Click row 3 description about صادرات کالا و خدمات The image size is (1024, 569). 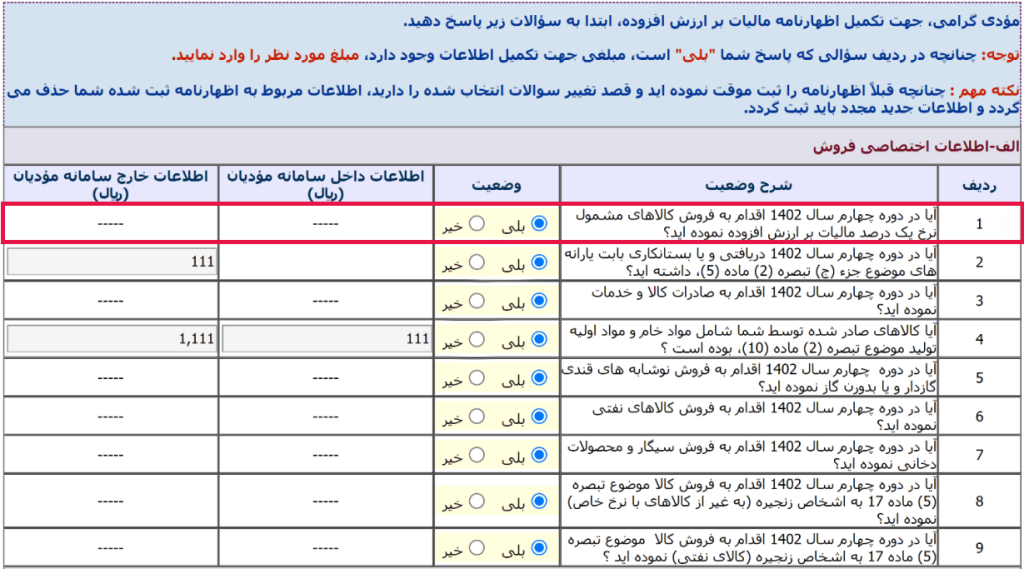[x=764, y=301]
